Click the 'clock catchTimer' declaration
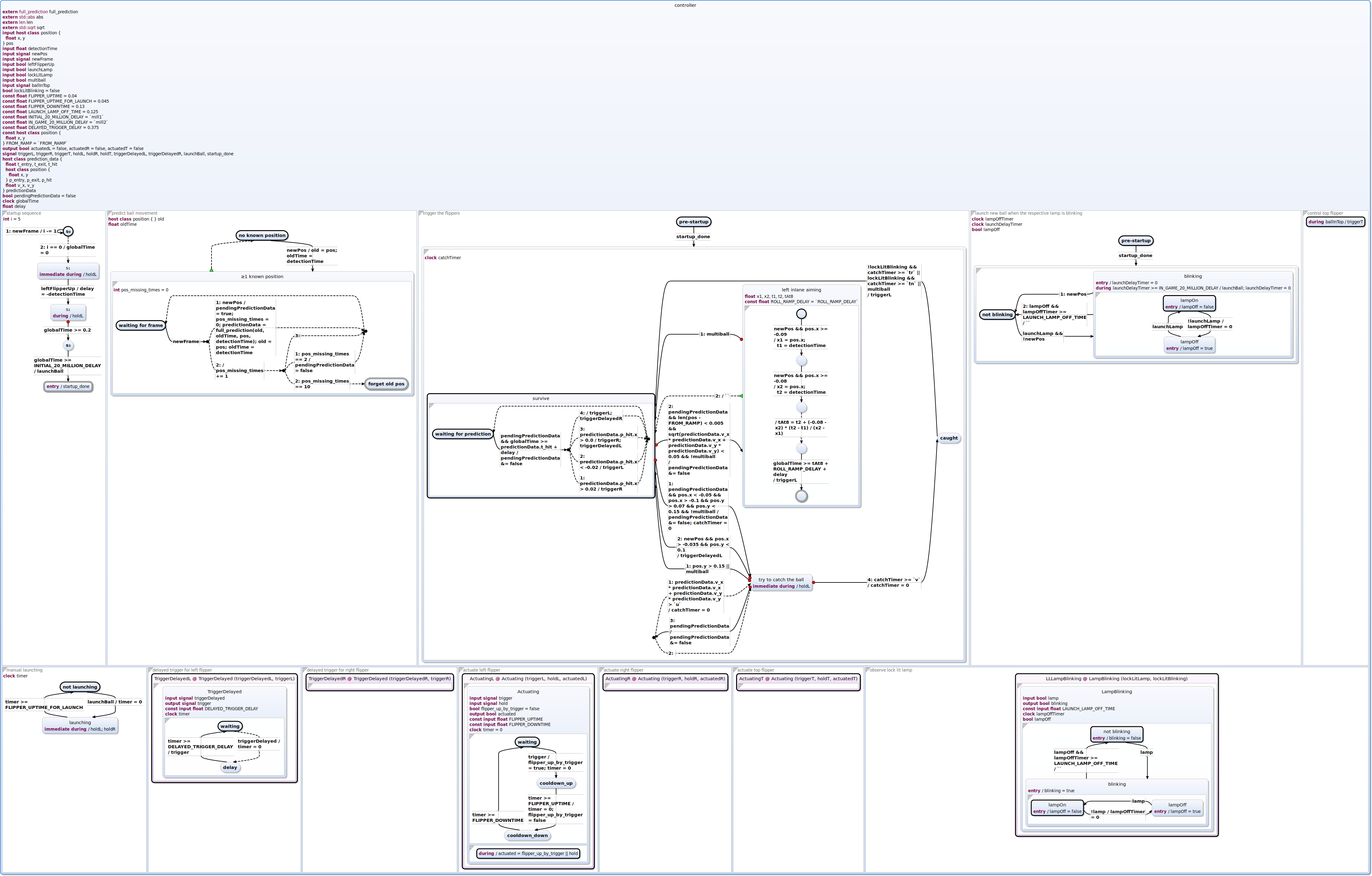 (443, 258)
